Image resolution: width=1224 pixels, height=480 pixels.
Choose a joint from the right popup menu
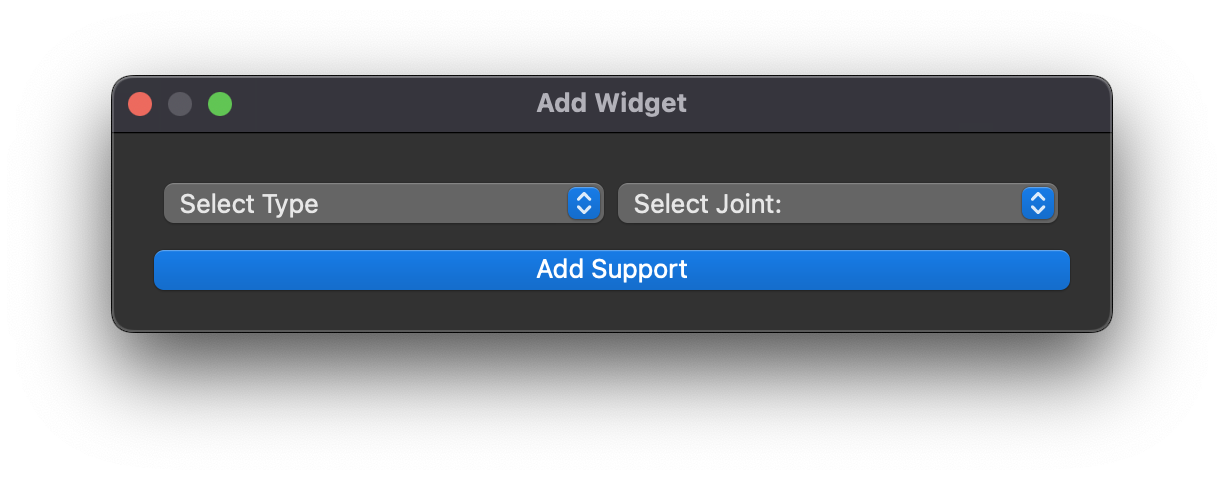pyautogui.click(x=837, y=203)
